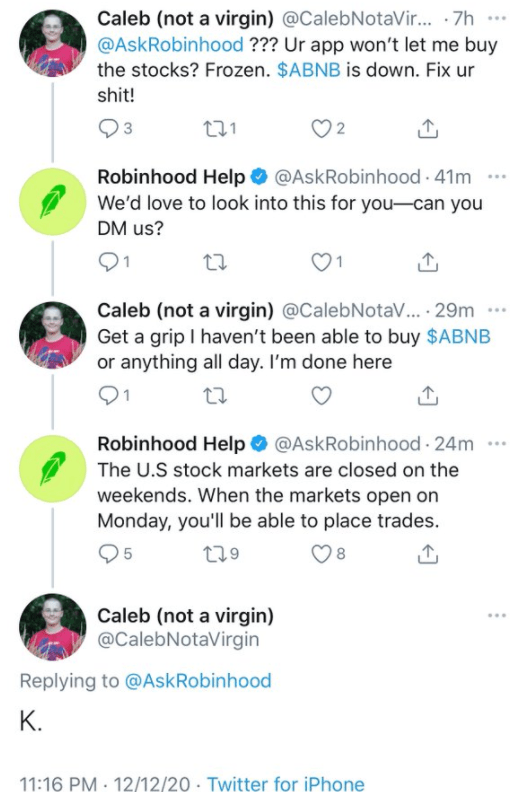
Task: Open the Twitter for iPhone source link
Action: 286,783
